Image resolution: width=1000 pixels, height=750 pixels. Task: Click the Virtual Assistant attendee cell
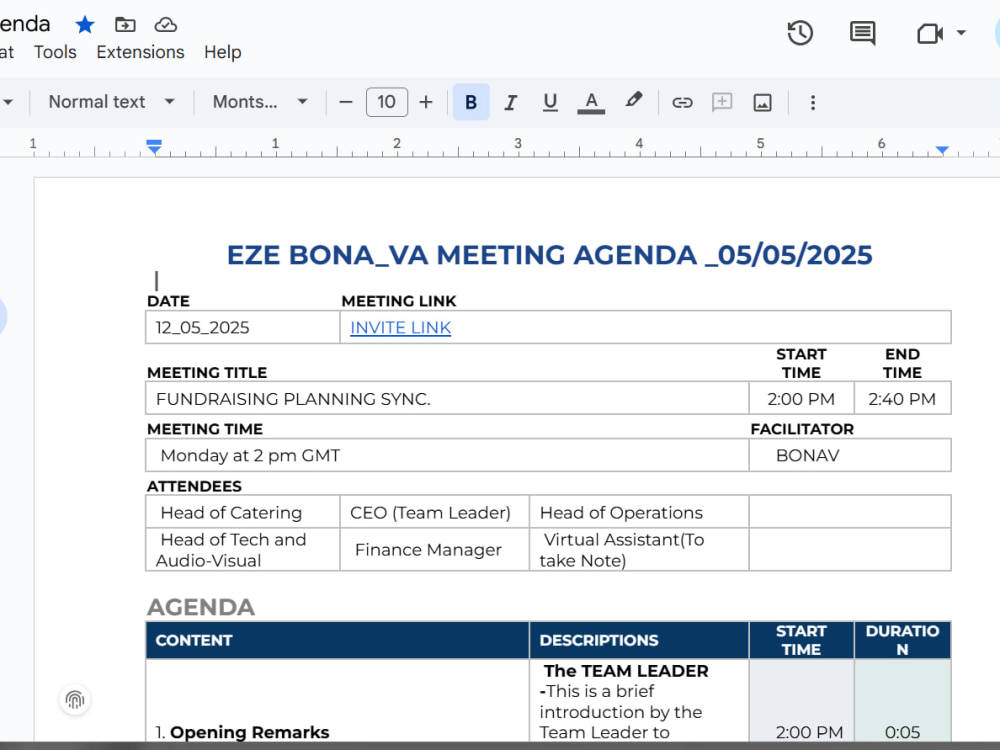pos(639,550)
